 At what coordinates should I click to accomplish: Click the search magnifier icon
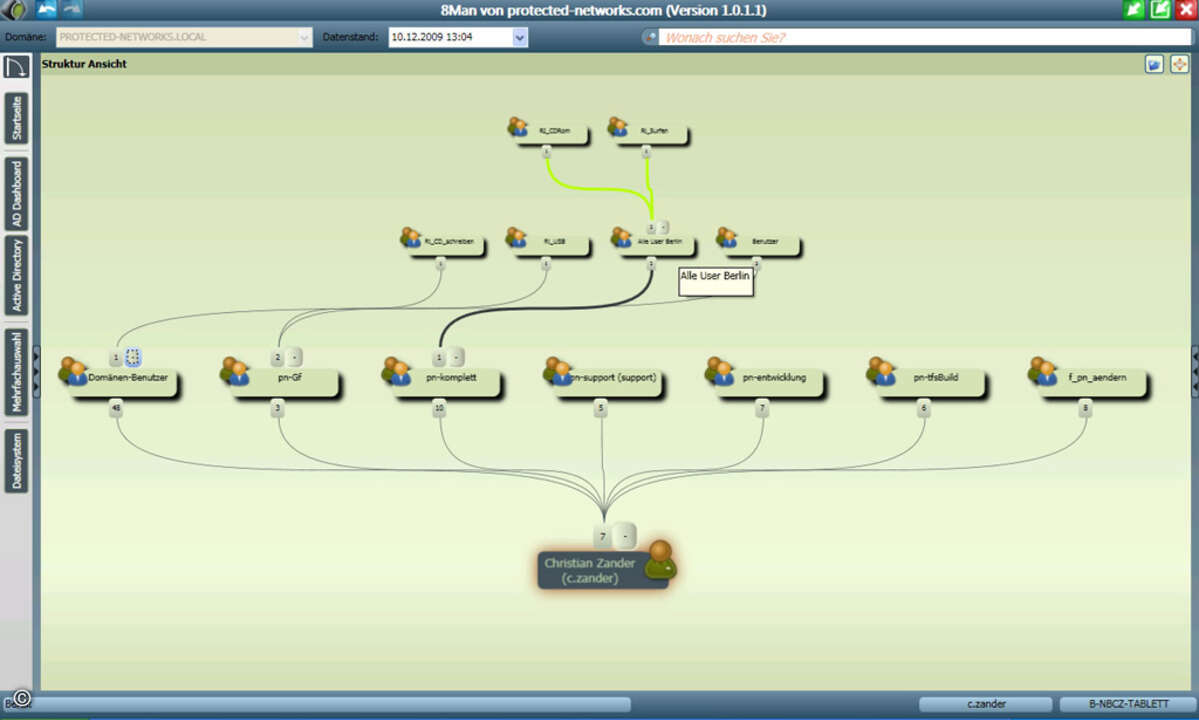point(651,37)
